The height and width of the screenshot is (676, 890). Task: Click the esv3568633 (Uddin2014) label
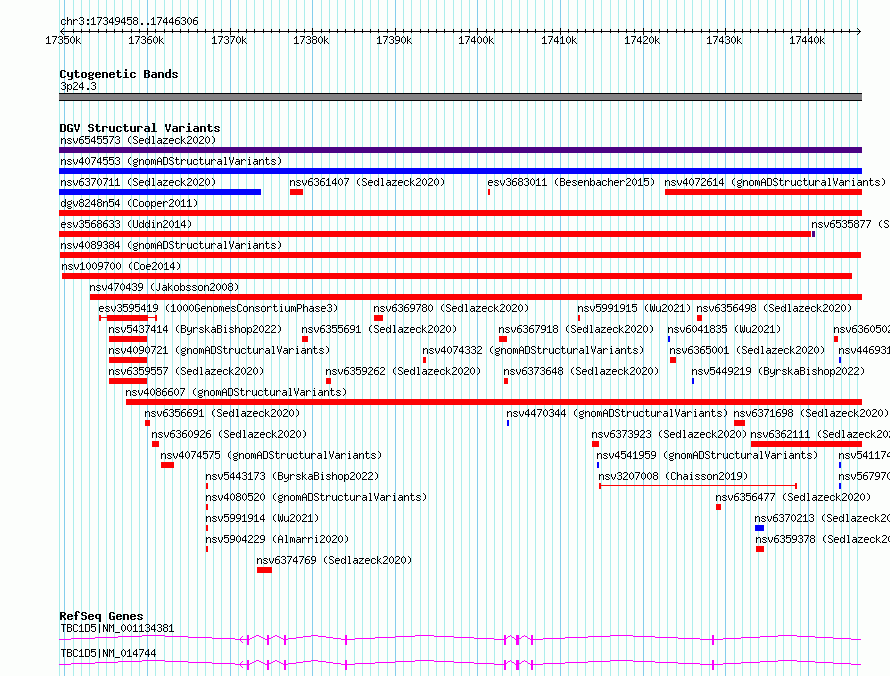(x=126, y=224)
